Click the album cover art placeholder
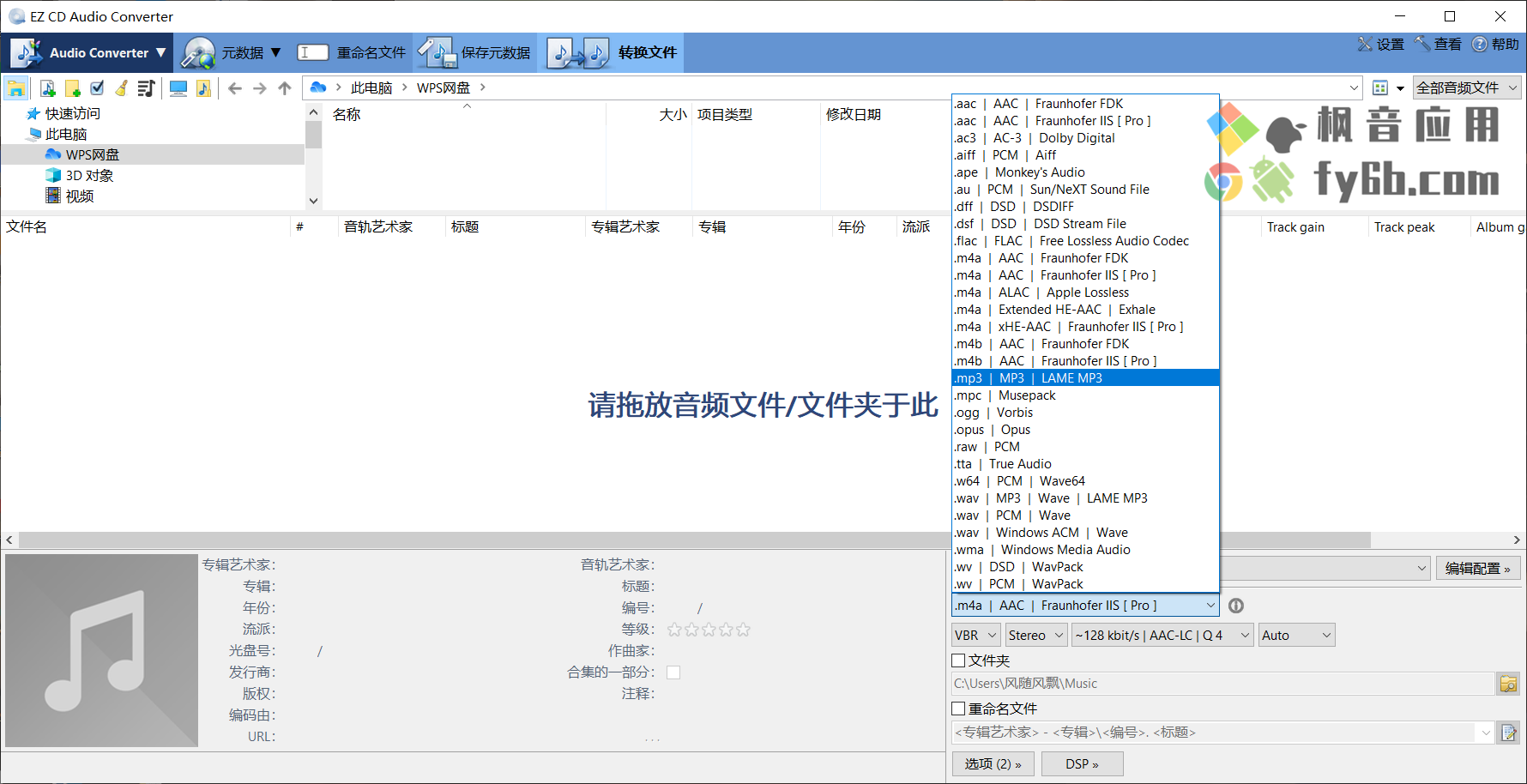Viewport: 1527px width, 784px height. coord(101,650)
